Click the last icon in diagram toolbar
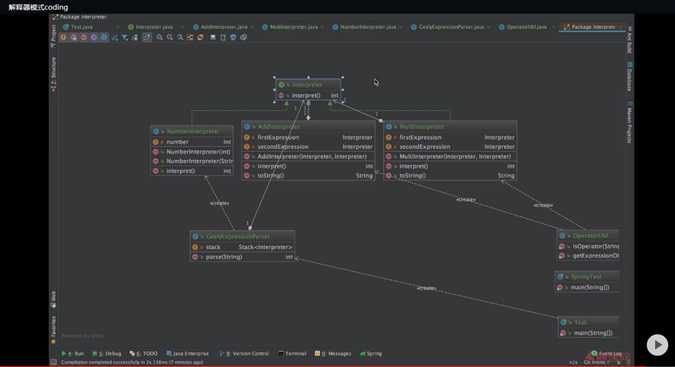Image resolution: width=675 pixels, height=367 pixels. (244, 37)
